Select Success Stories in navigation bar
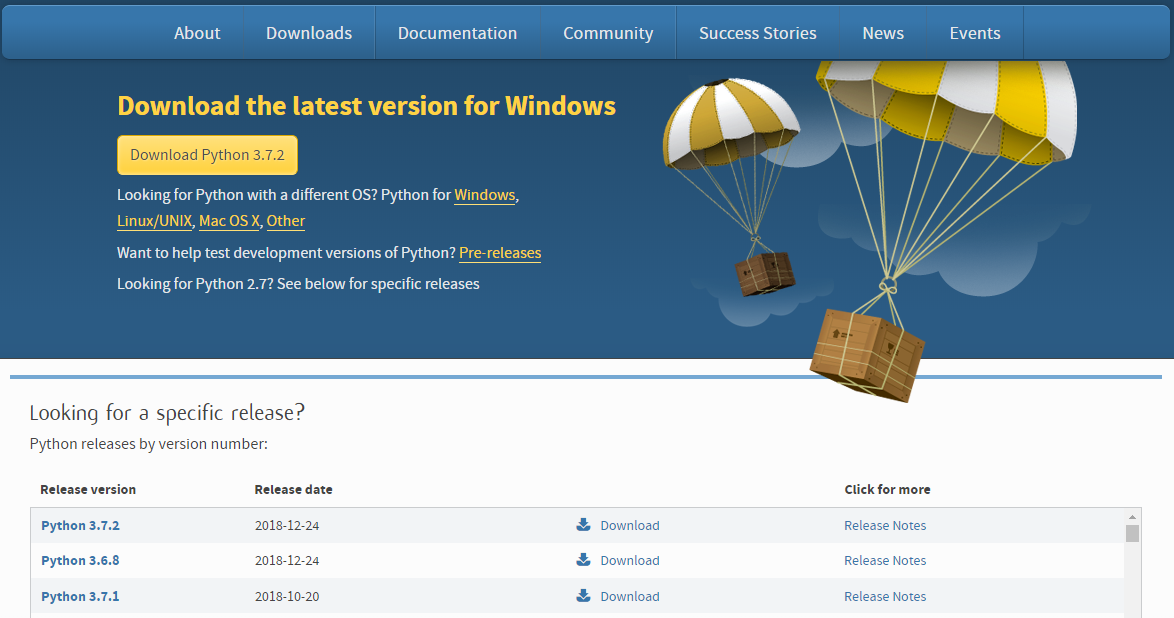The image size is (1174, 618). pos(757,33)
